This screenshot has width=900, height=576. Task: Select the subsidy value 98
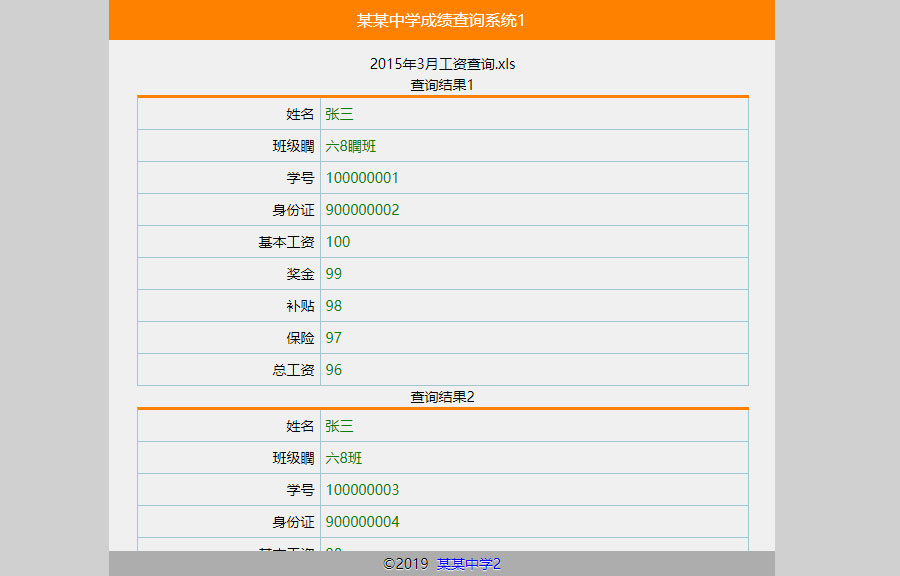[334, 306]
